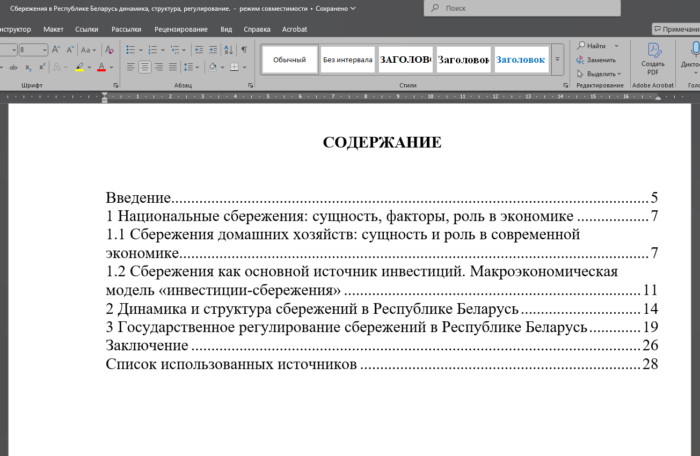Viewport: 700px width, 456px height.
Task: Apply borders with the borders grid icon
Action: [x=234, y=67]
